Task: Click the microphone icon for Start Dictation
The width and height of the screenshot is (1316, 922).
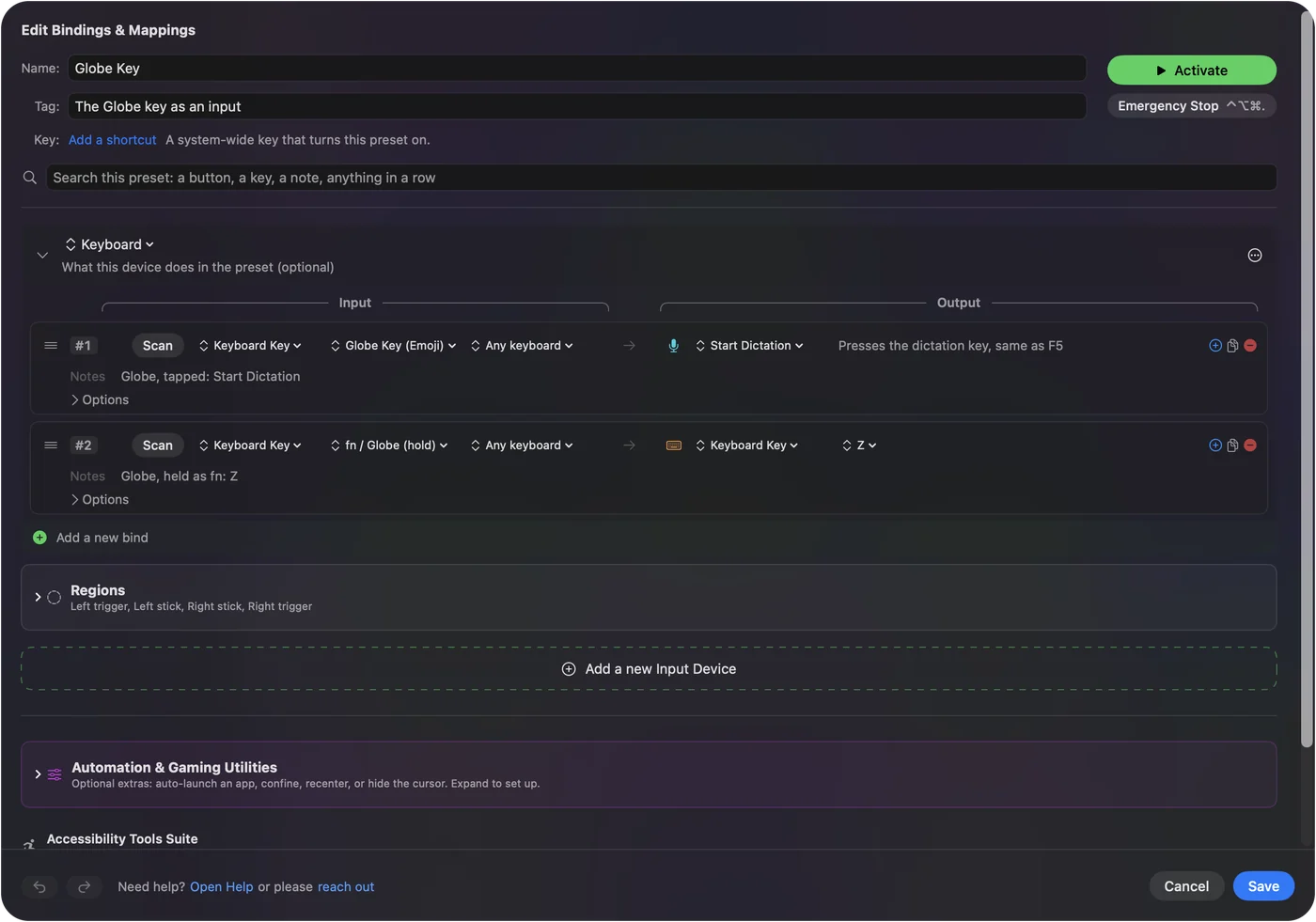Action: point(673,346)
